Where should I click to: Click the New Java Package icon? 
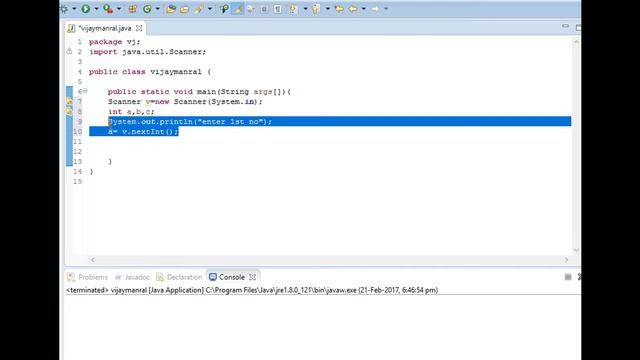click(133, 9)
